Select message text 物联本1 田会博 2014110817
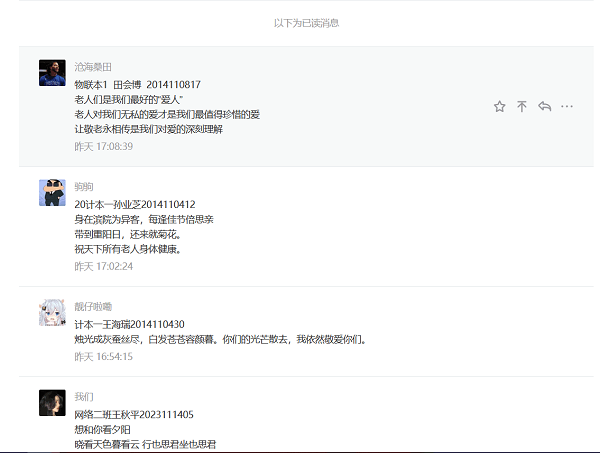 tap(137, 85)
